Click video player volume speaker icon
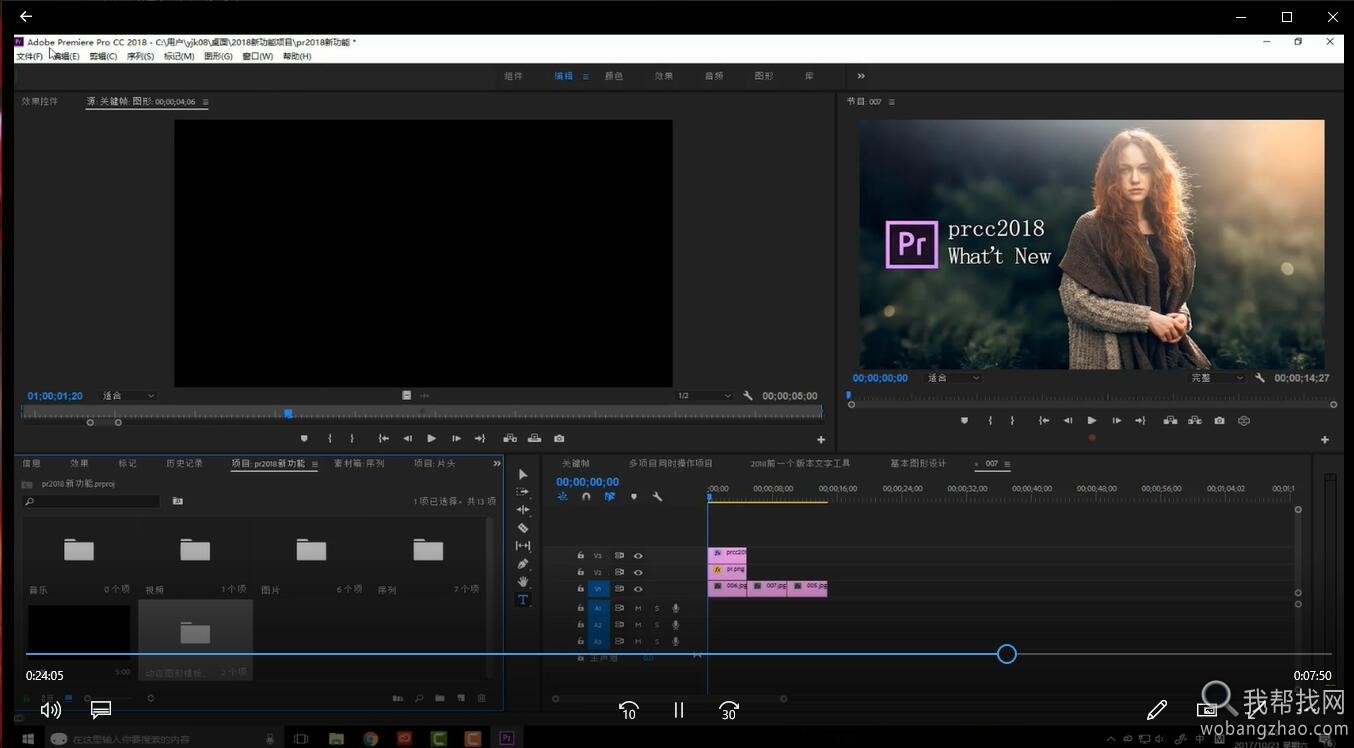This screenshot has height=748, width=1354. 51,710
